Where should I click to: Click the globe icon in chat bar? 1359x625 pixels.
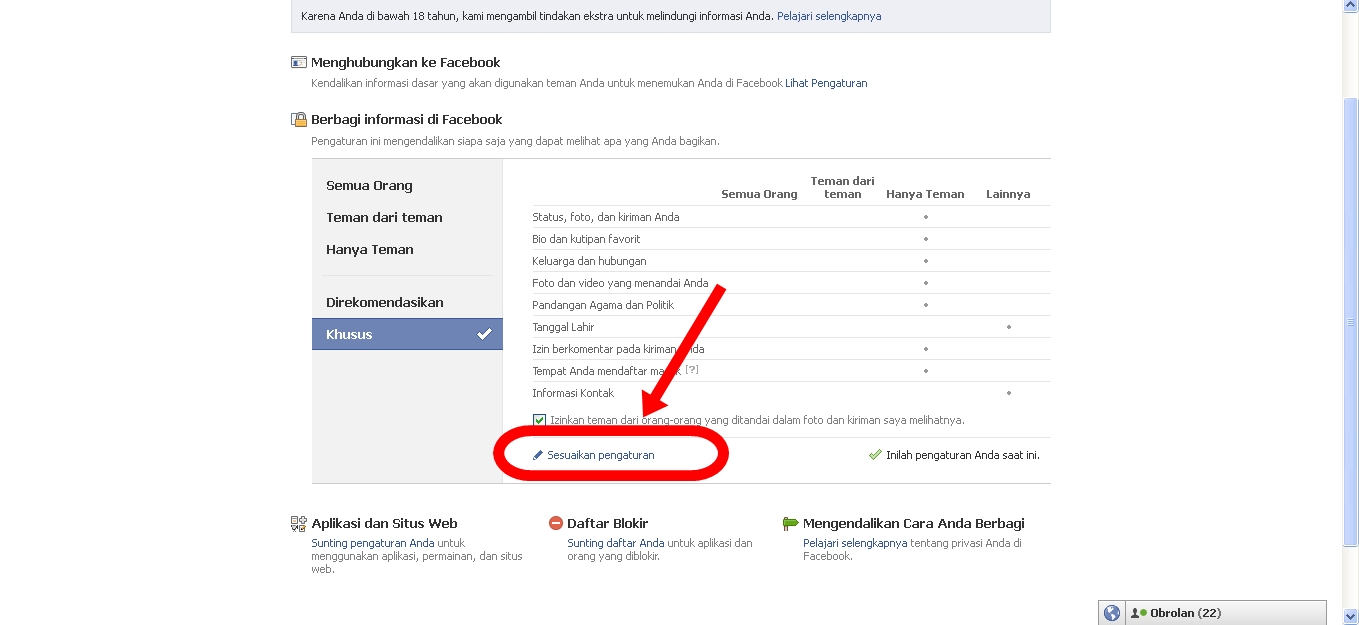tap(1112, 613)
